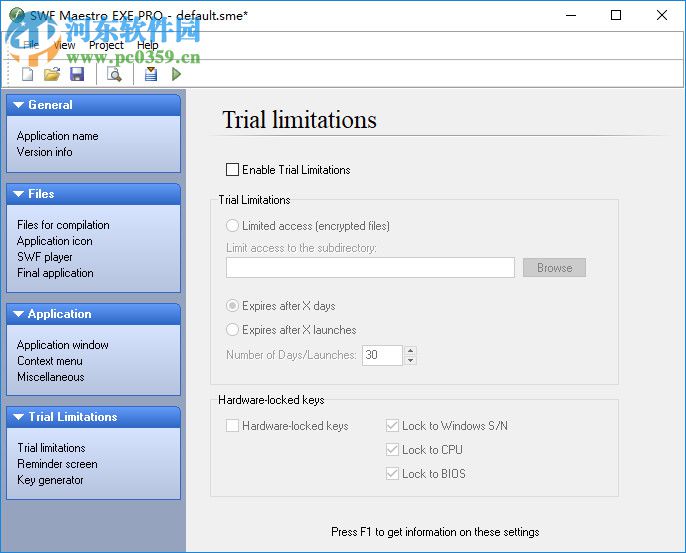Click the green Run arrow icon
686x553 pixels.
click(x=176, y=74)
